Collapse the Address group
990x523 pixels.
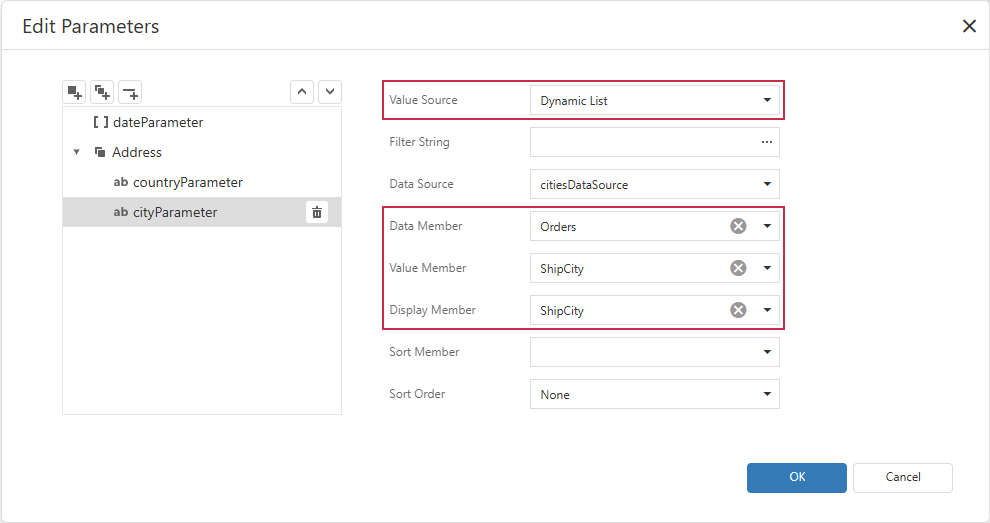click(76, 152)
